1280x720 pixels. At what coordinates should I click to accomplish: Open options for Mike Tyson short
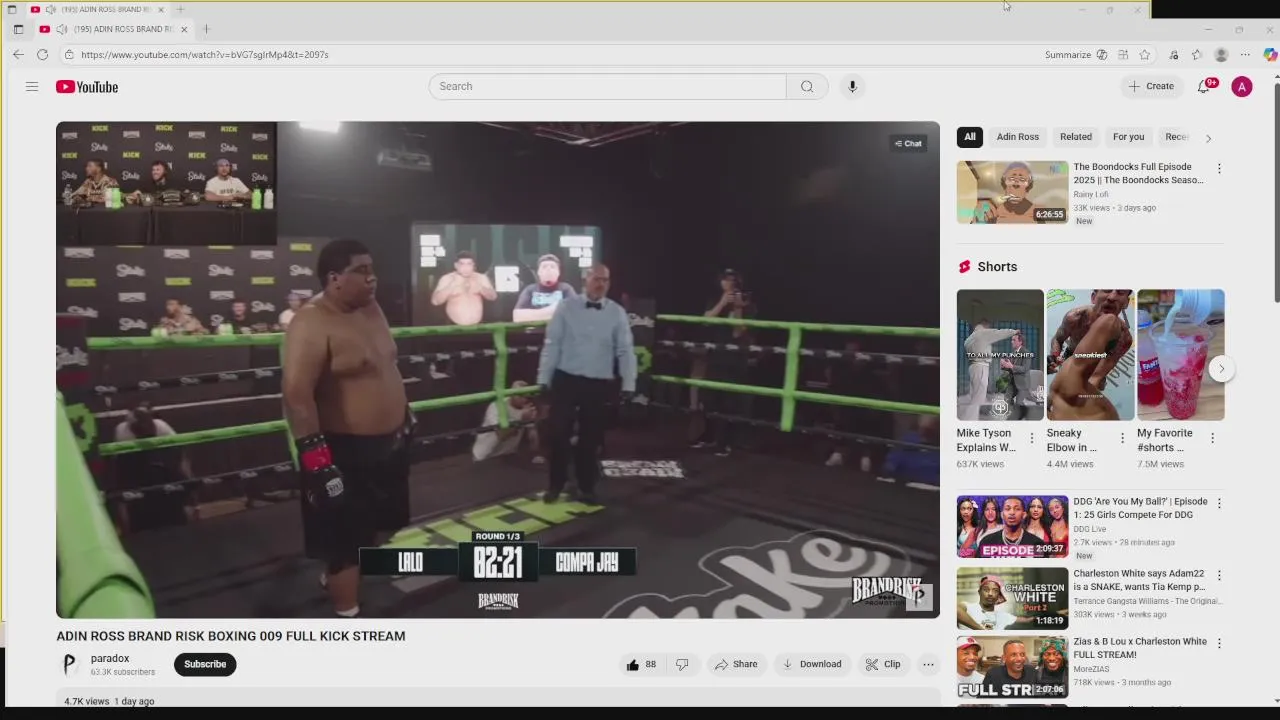(1032, 438)
